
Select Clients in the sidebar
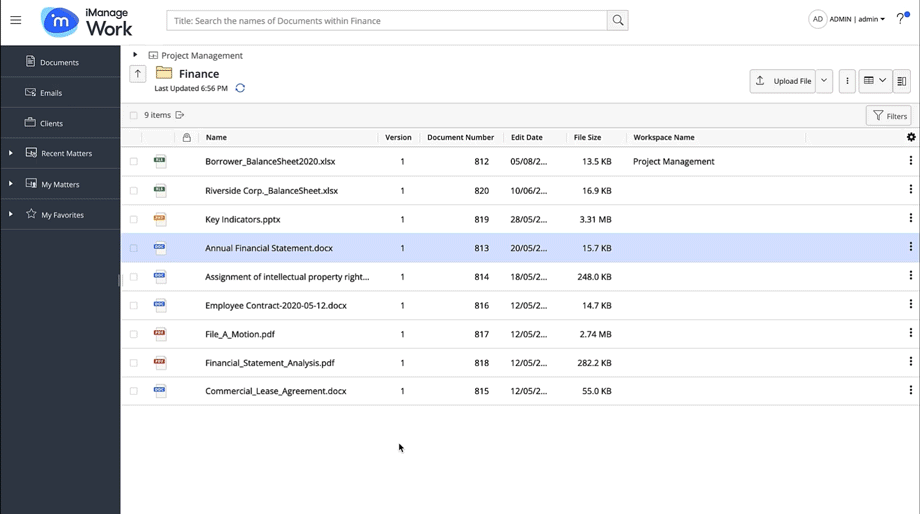pos(50,123)
